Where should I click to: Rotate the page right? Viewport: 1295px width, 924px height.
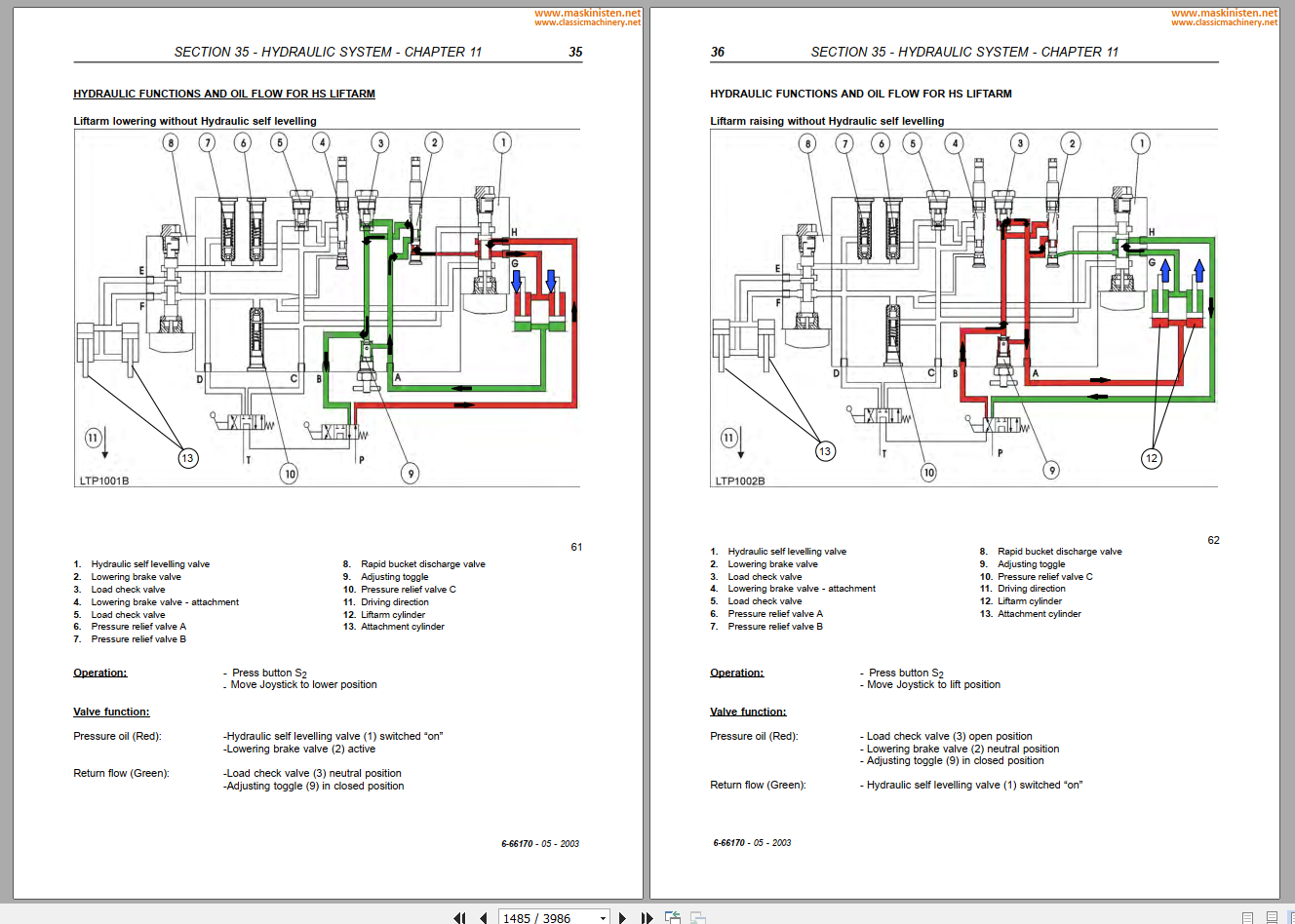(x=696, y=917)
